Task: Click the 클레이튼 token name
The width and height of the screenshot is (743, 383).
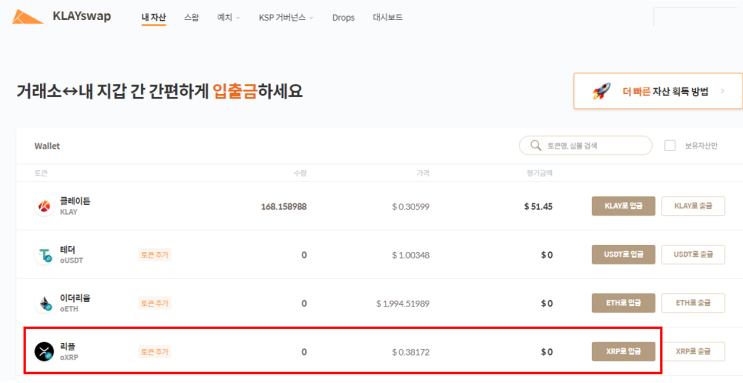Action: click(x=75, y=201)
